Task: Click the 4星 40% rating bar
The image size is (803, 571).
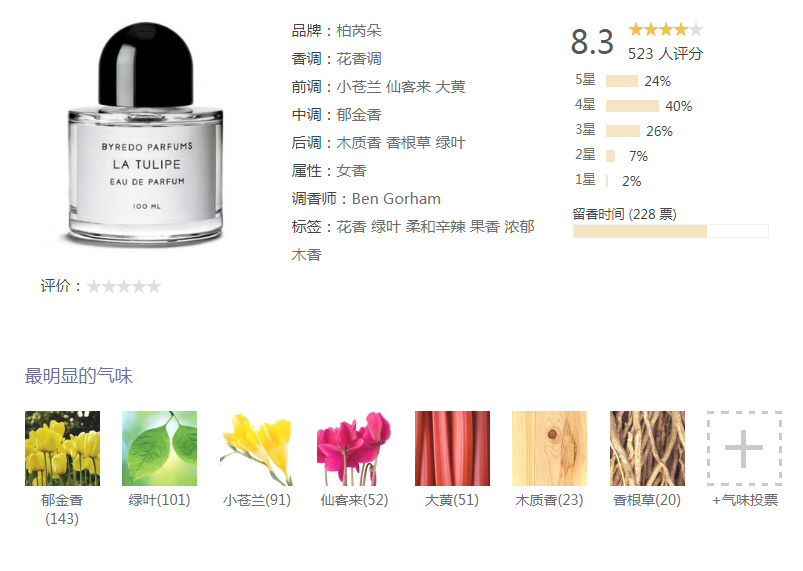Action: pos(632,106)
